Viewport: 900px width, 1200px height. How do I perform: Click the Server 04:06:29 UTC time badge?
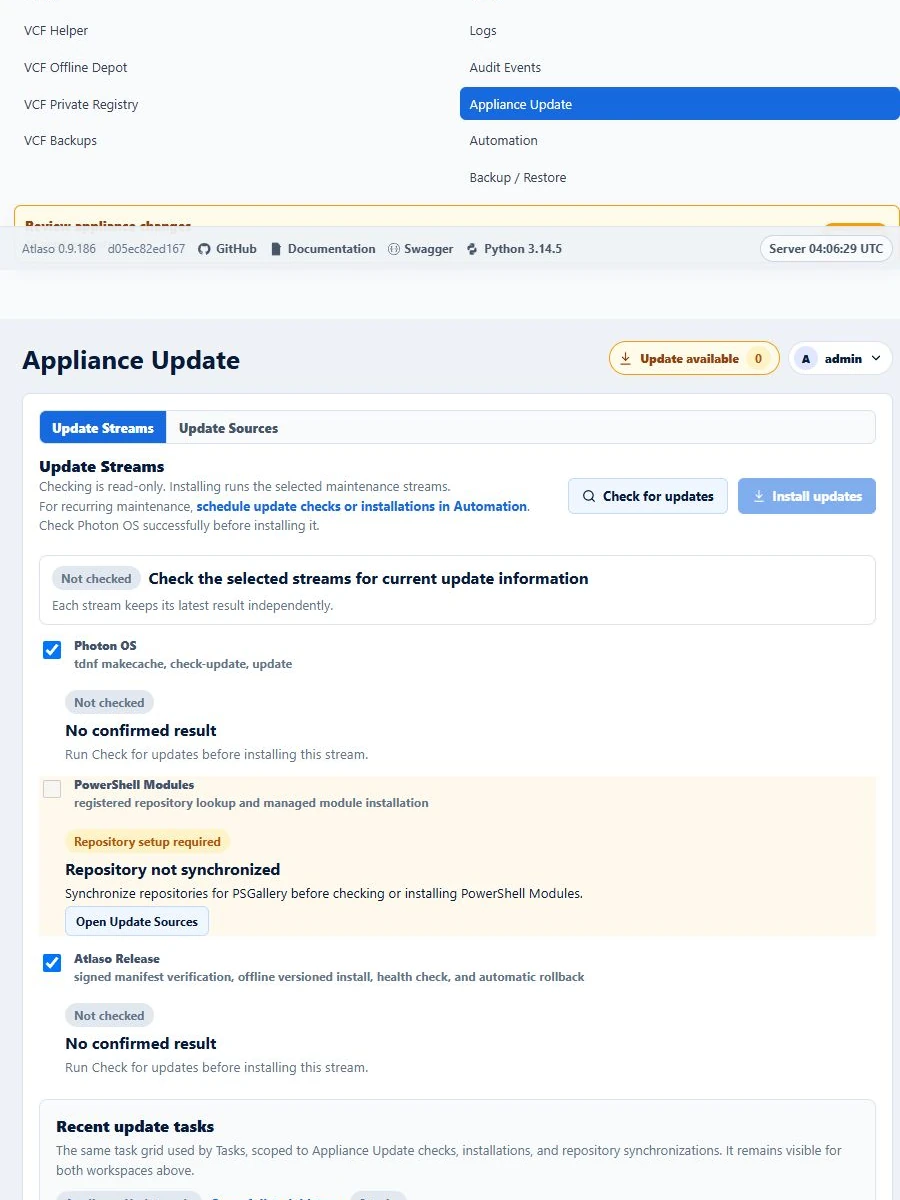[x=826, y=249]
